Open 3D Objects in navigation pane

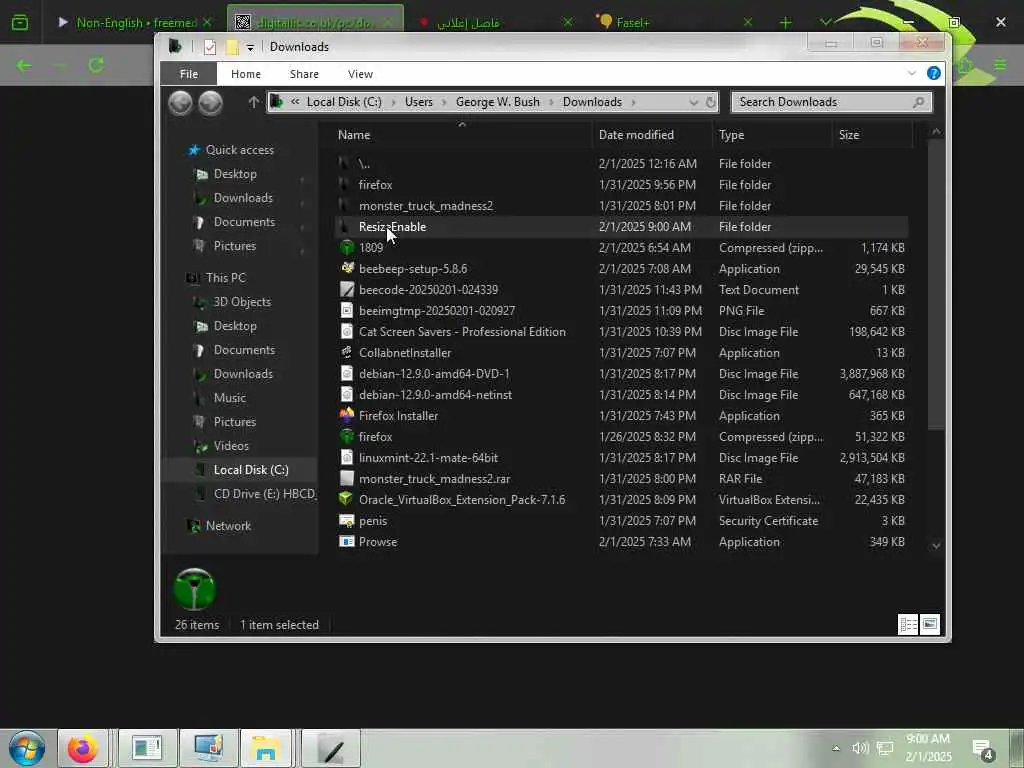tap(242, 302)
